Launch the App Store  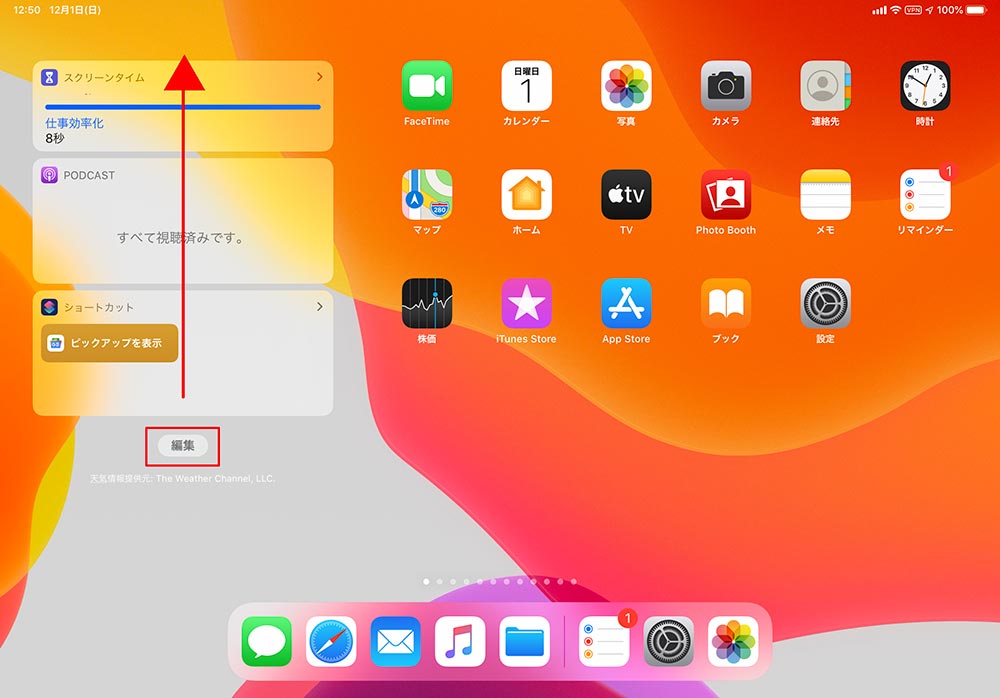pos(626,304)
